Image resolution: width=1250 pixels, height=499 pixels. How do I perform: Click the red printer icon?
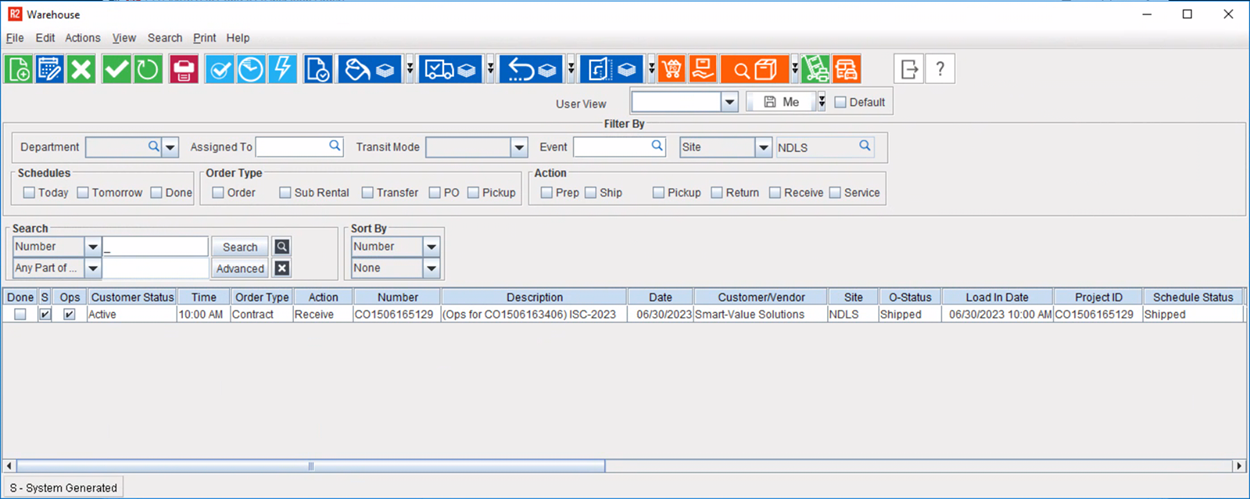coord(183,69)
